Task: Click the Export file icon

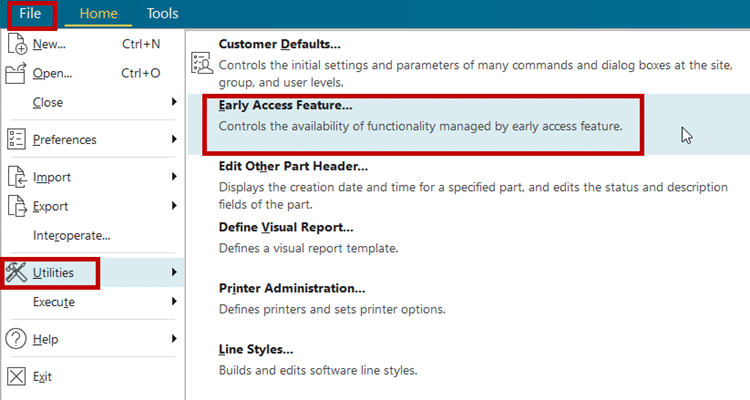Action: point(16,206)
